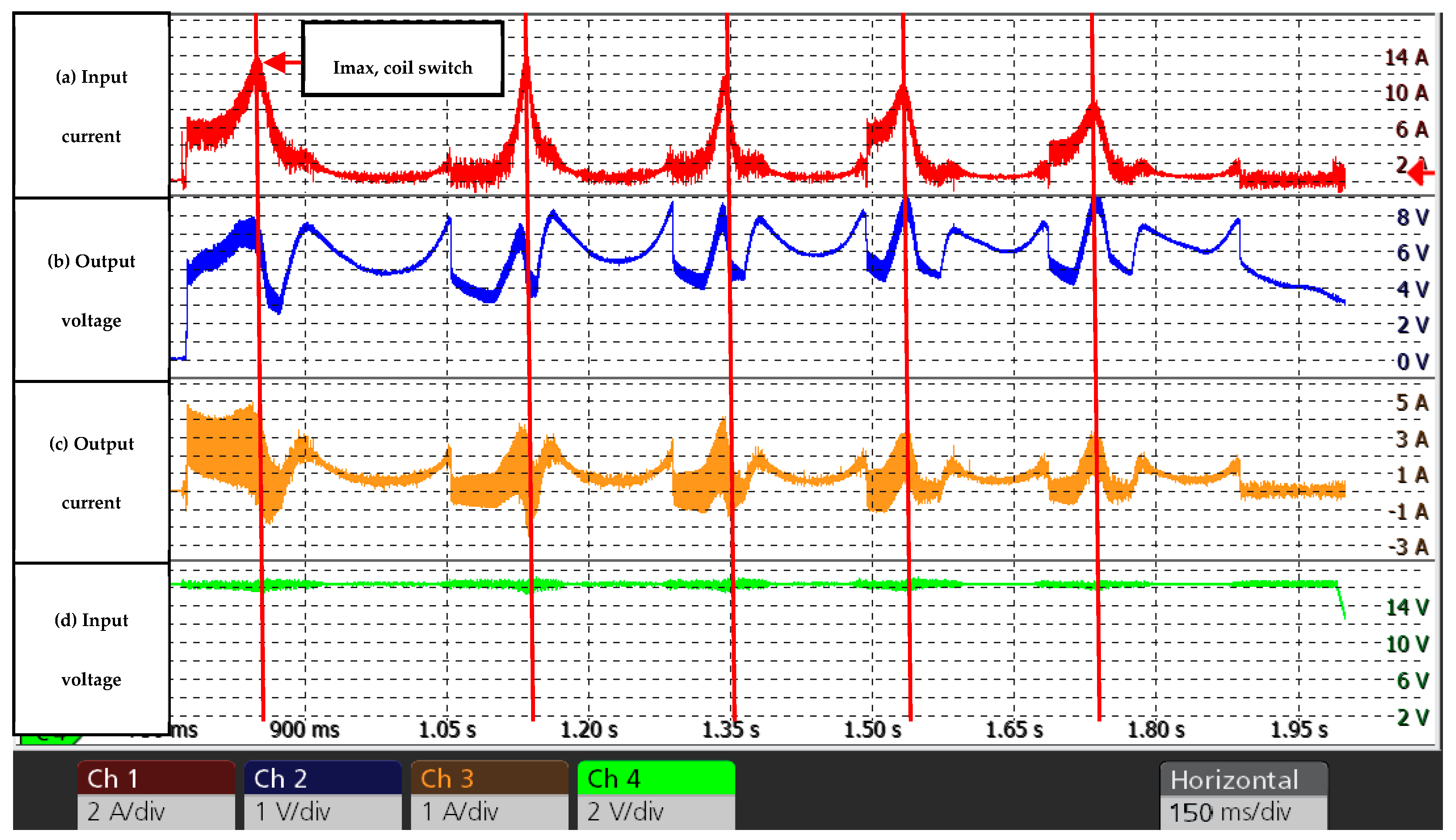Image resolution: width=1456 pixels, height=840 pixels.
Task: Click the 1.20 s time axis label
Action: [589, 730]
